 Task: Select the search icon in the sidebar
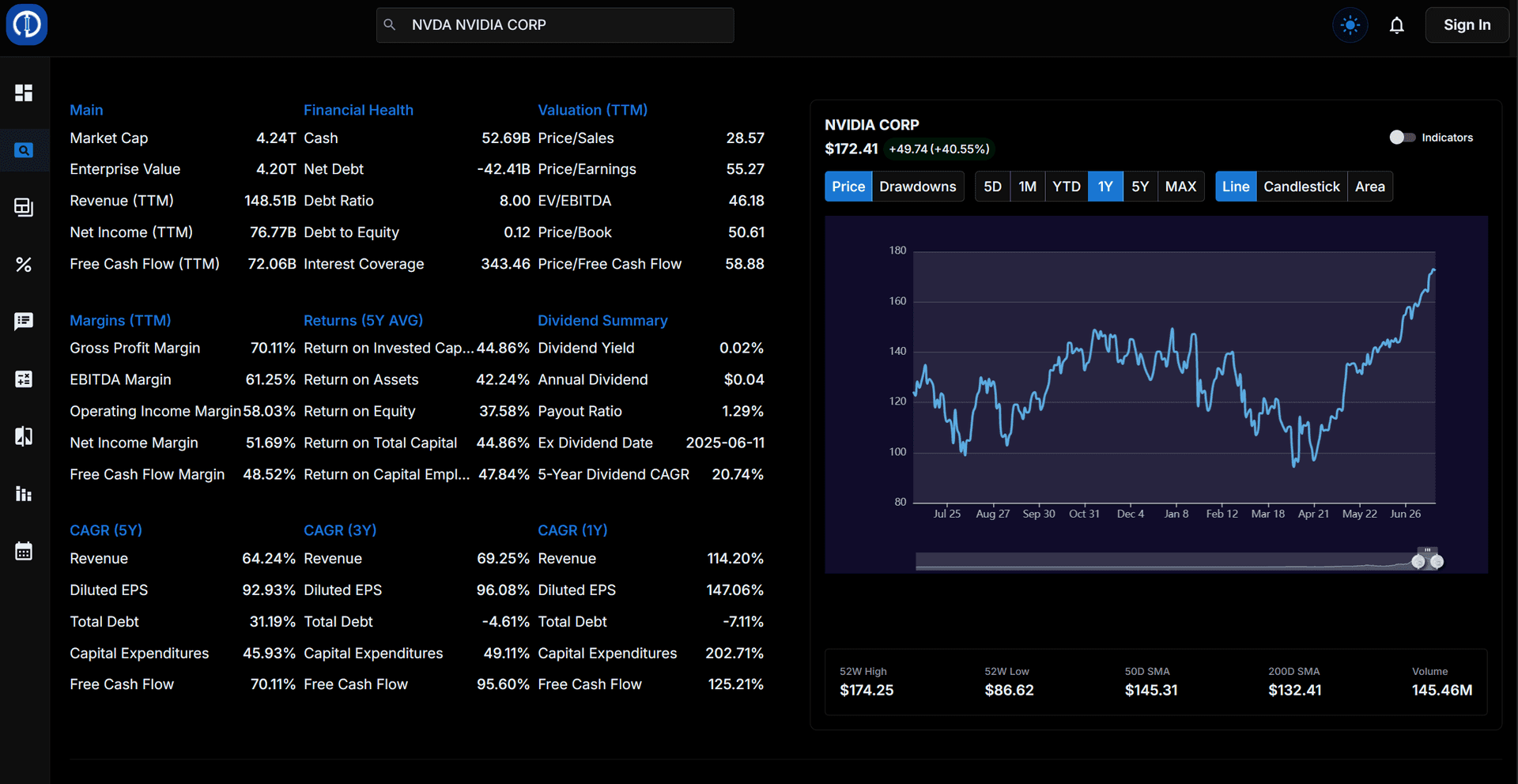click(x=24, y=150)
